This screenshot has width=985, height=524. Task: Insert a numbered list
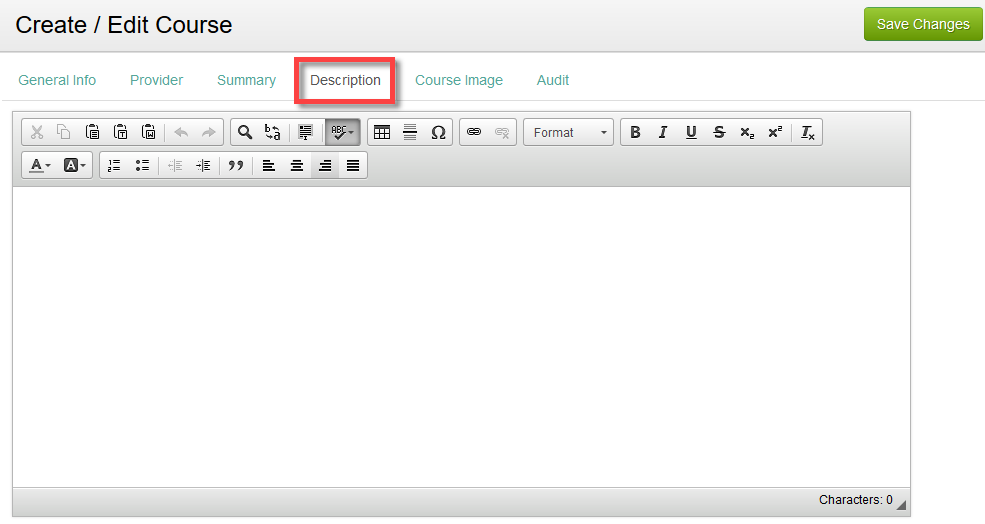coord(114,165)
